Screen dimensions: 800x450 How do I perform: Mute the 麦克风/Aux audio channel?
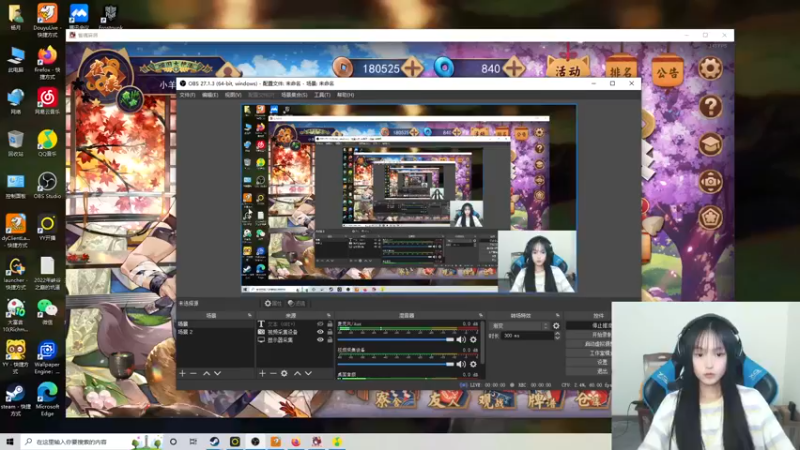[x=461, y=340]
